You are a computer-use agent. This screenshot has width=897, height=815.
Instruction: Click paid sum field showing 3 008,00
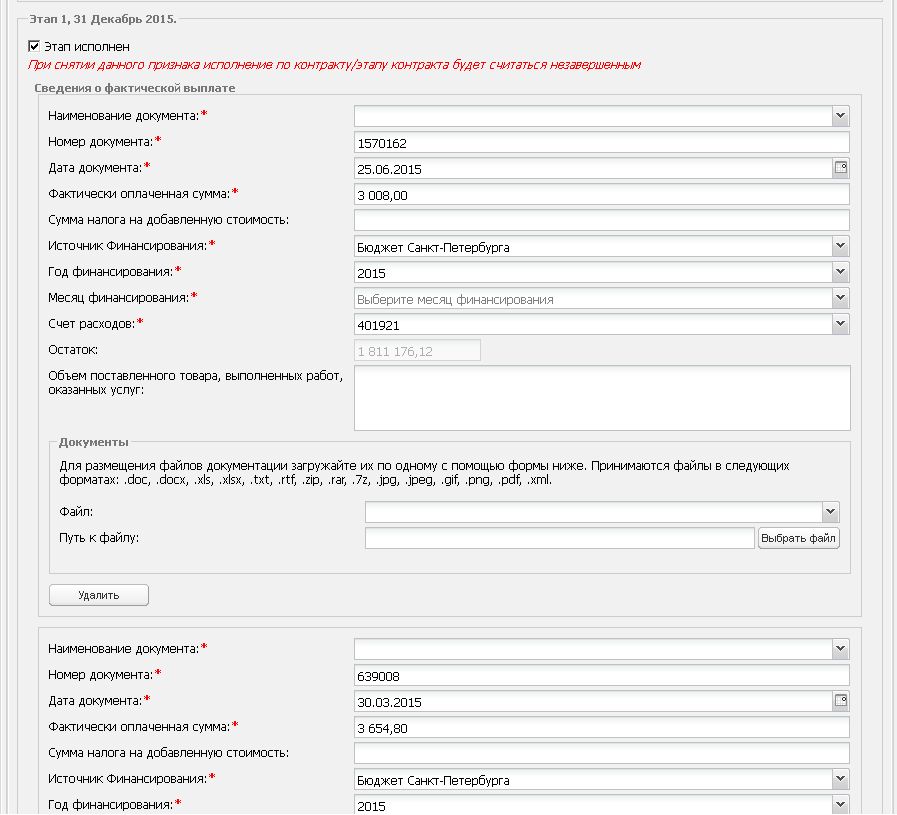pos(602,194)
